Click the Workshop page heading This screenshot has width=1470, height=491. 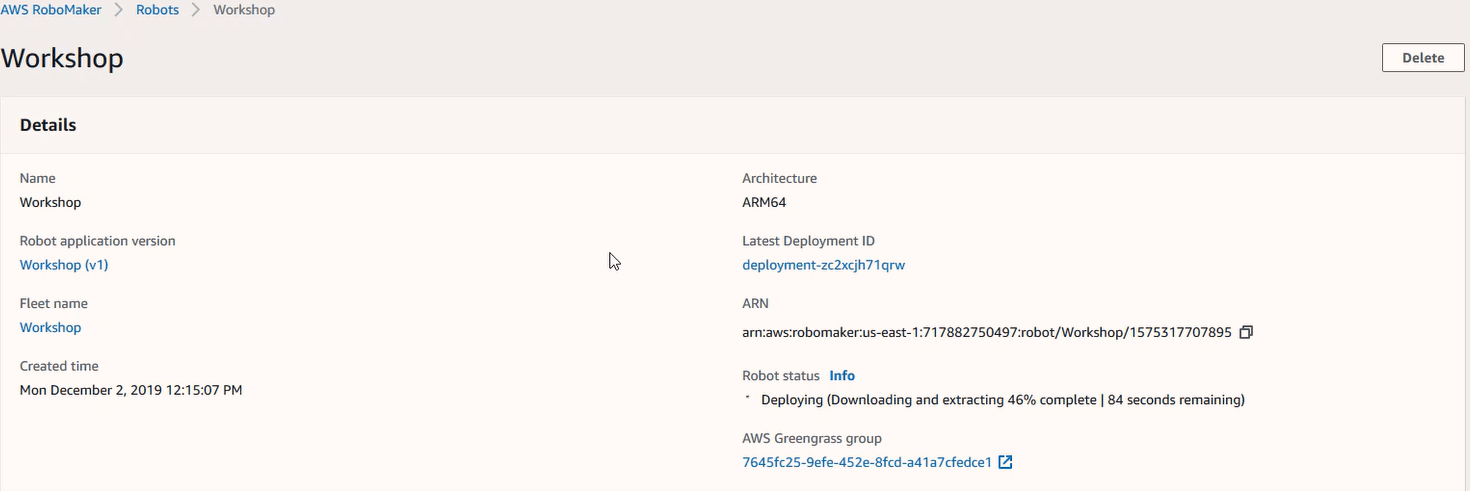click(x=62, y=58)
